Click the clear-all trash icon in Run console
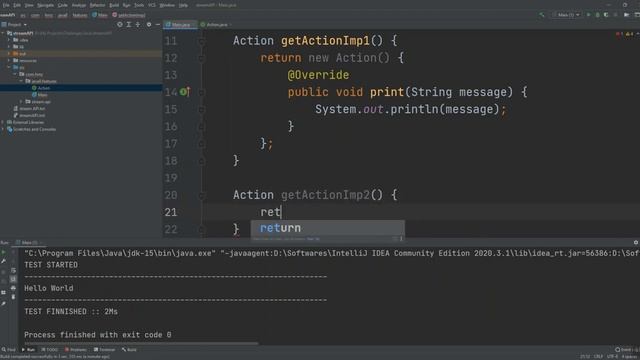Image resolution: width=640 pixels, height=360 pixels. [x=13, y=297]
